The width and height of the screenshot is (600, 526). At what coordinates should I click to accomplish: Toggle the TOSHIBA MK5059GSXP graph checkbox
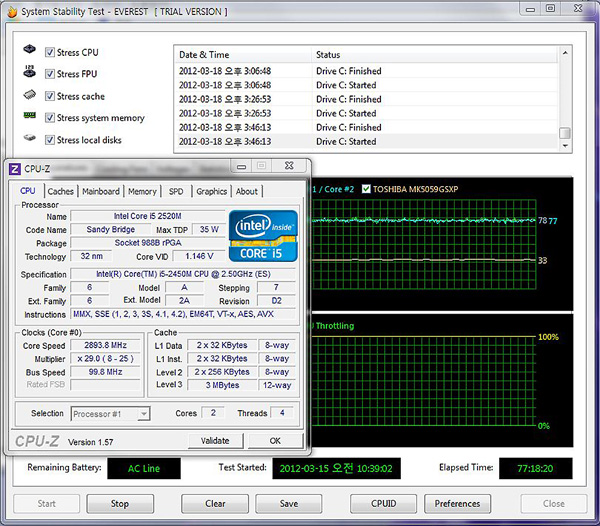tap(366, 189)
